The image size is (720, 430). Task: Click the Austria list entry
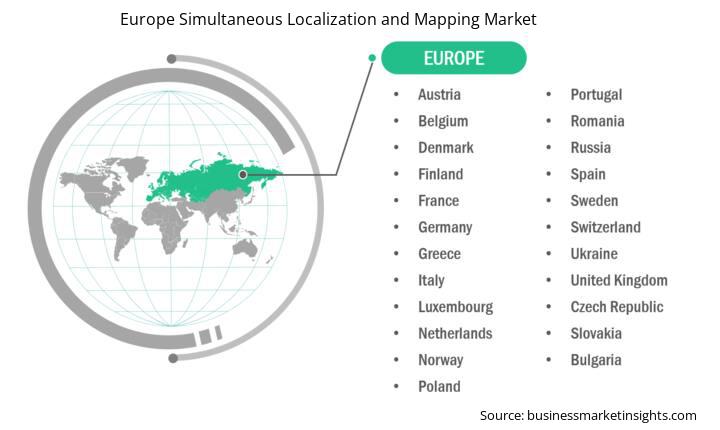[439, 95]
